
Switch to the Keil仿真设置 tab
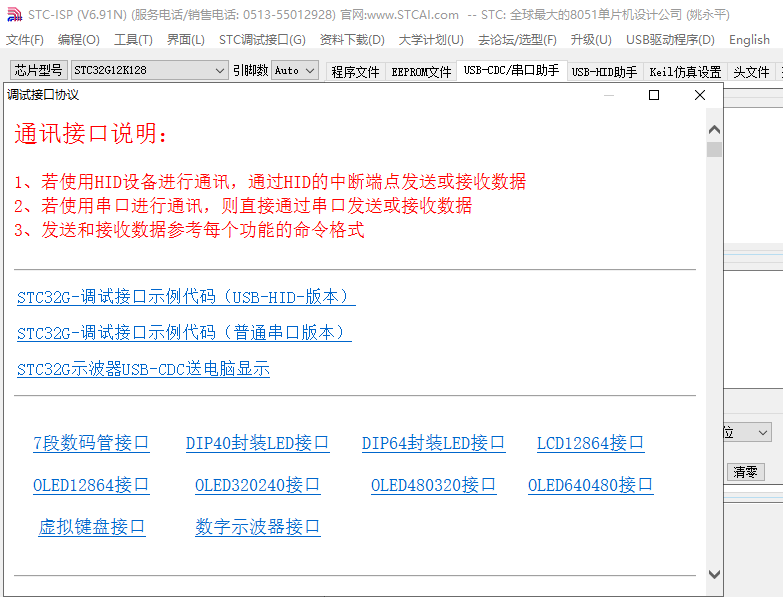pyautogui.click(x=685, y=72)
